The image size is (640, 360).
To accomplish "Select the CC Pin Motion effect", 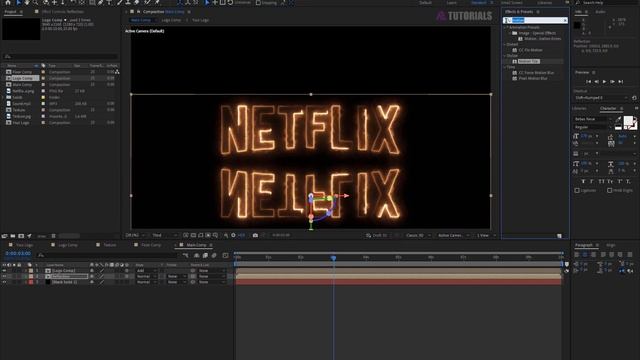I will [x=530, y=50].
